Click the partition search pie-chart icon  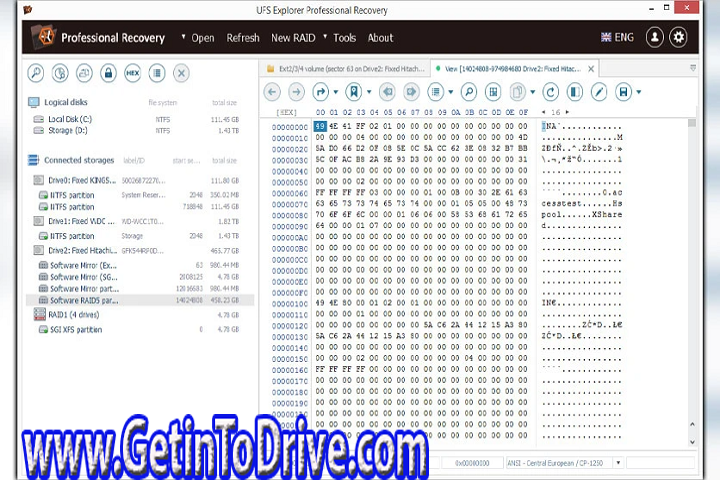(60, 73)
